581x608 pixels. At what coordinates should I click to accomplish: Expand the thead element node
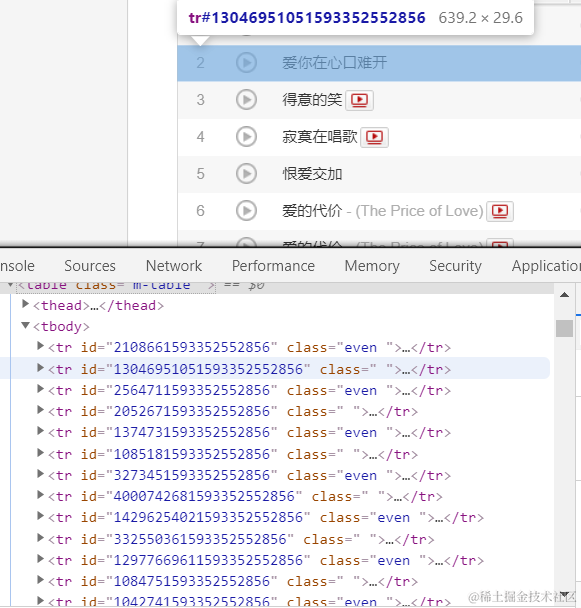pyautogui.click(x=26, y=304)
